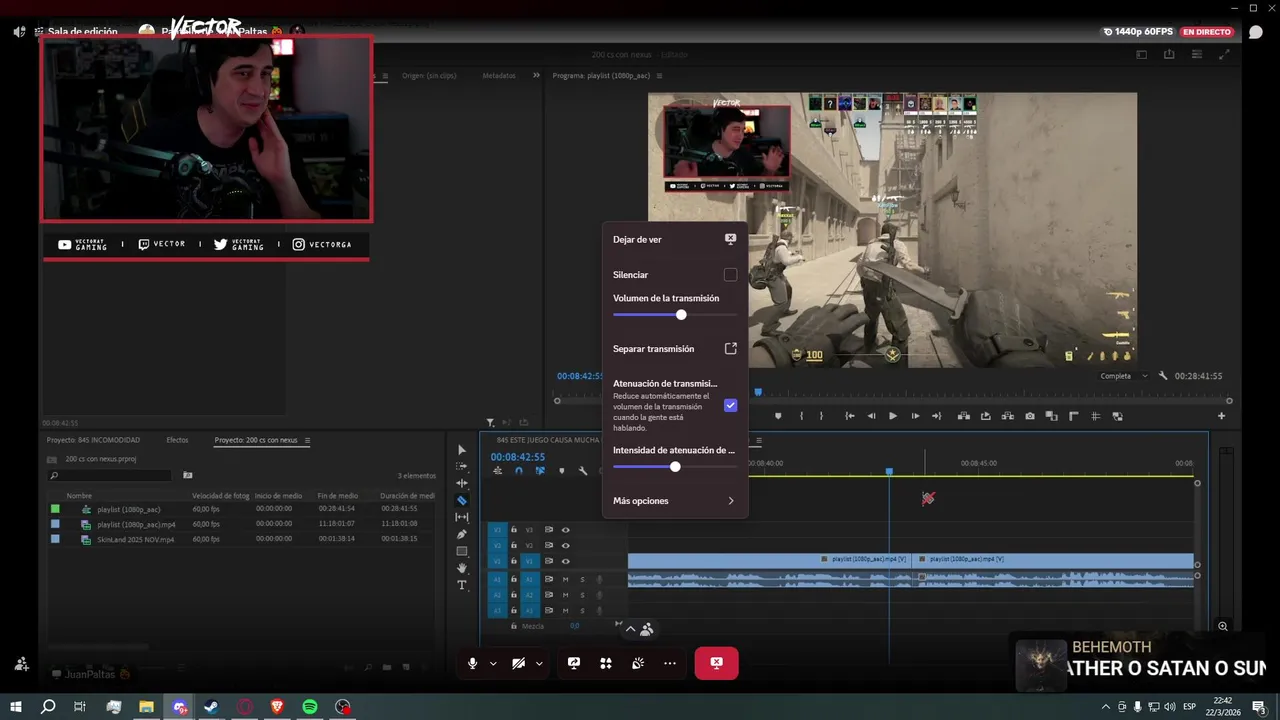The image size is (1280, 720).
Task: Select the Hand tool in Premiere's toolbar
Action: [462, 568]
